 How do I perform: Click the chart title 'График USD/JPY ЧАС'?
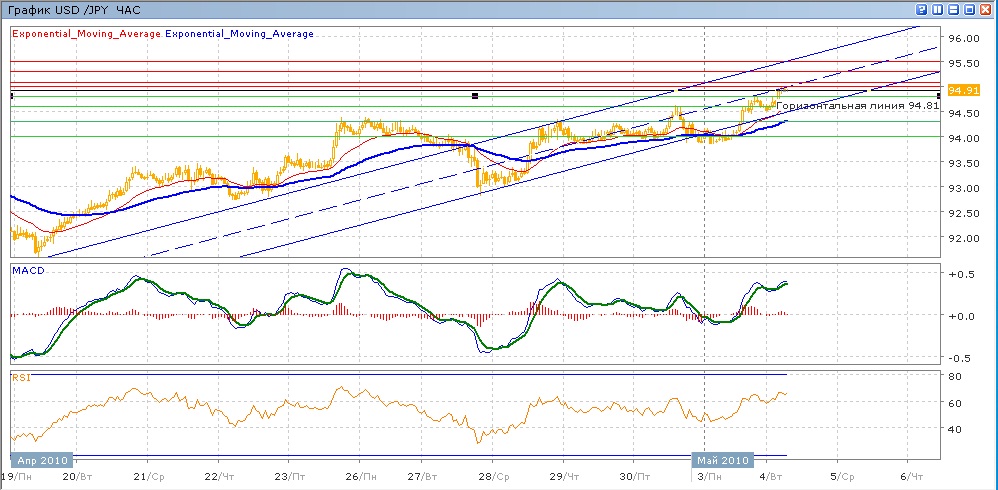[x=75, y=9]
